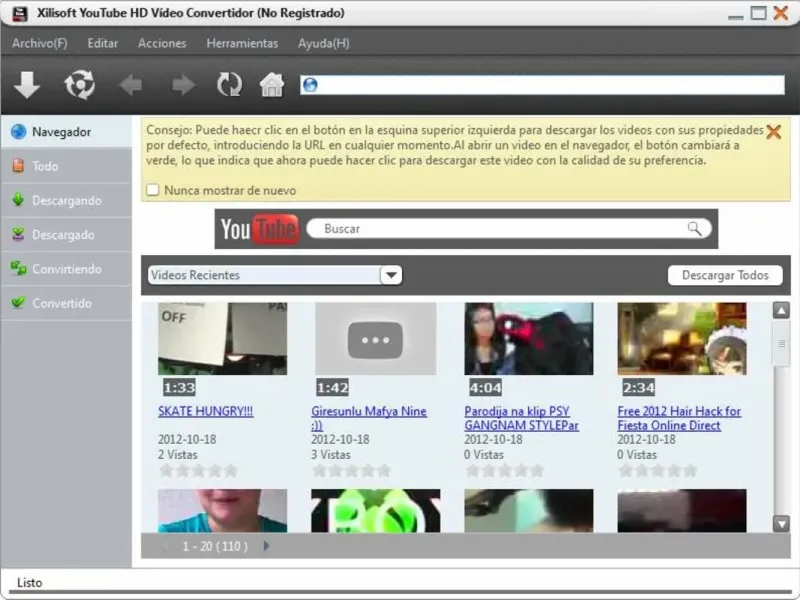Open second-row thumbnail of person in blue shirt
800x600 pixels.
coord(222,511)
